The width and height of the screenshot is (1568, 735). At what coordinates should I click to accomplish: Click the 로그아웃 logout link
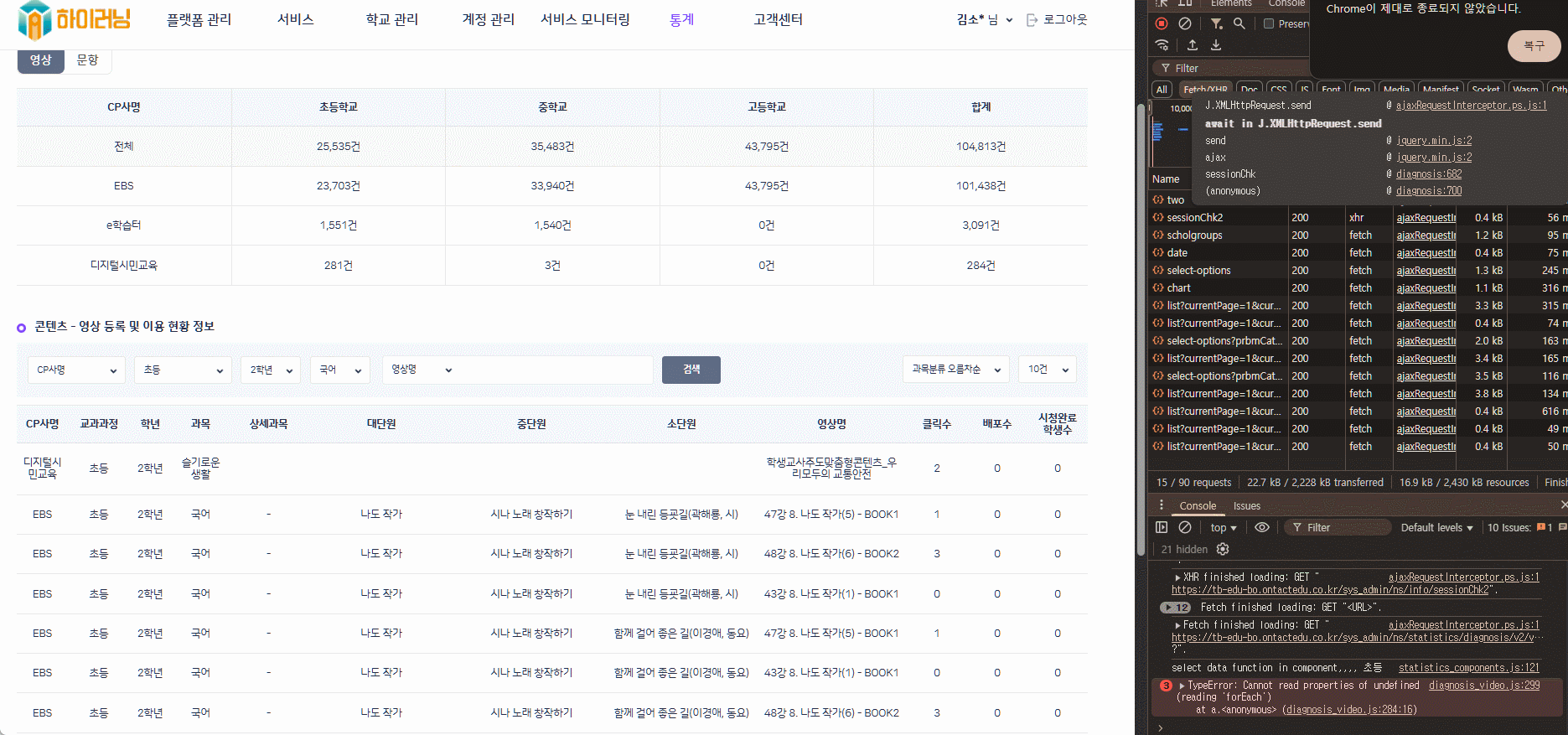point(1064,19)
